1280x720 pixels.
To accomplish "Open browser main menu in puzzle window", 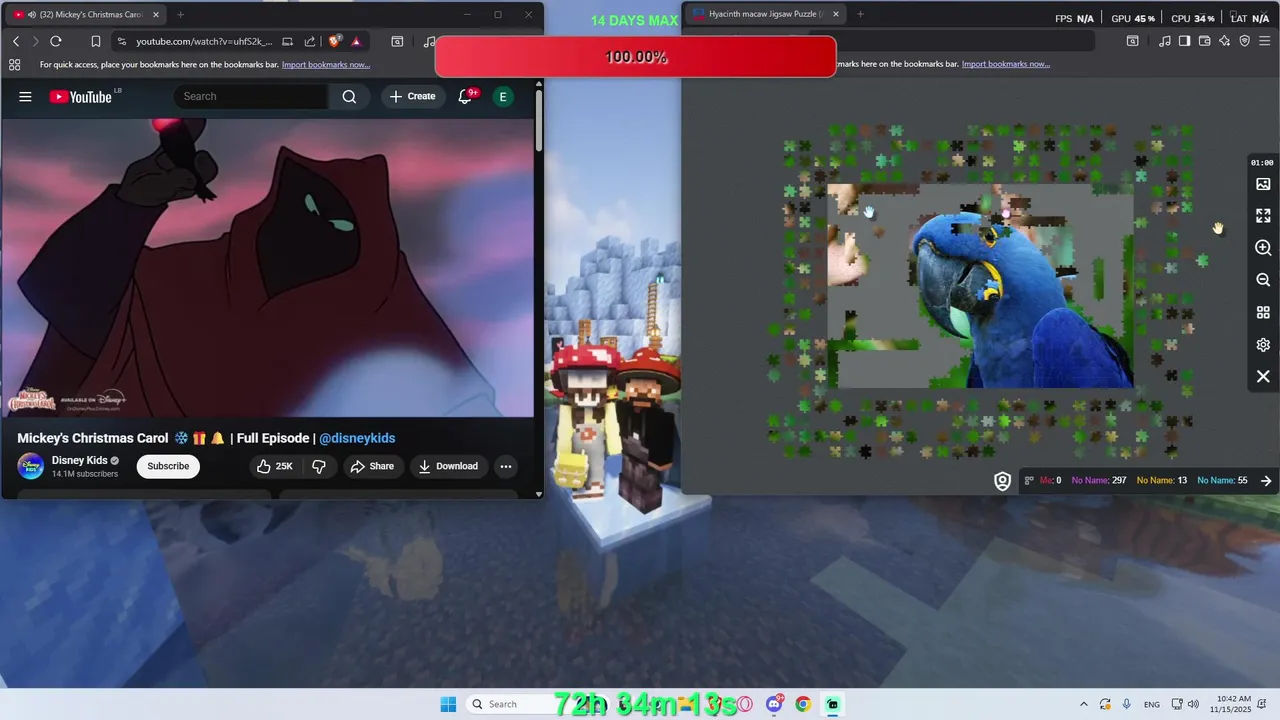I will (x=1265, y=41).
